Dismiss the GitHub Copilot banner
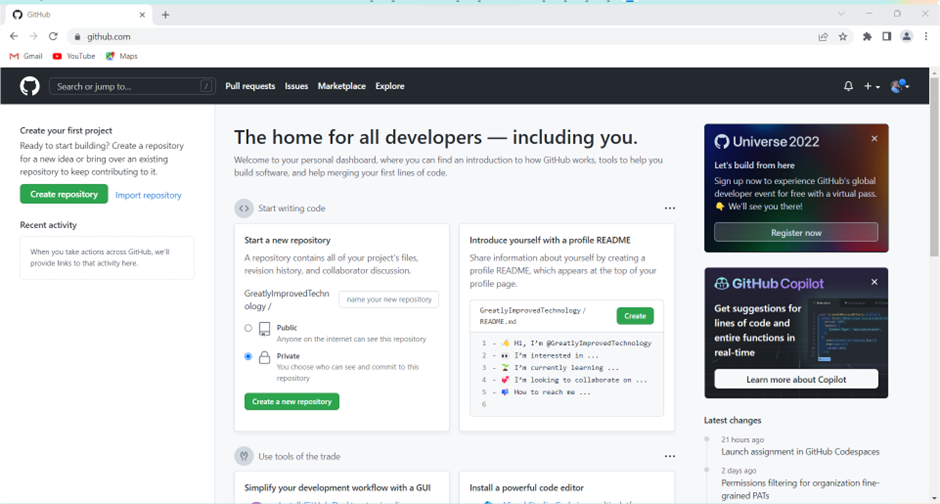 (874, 282)
